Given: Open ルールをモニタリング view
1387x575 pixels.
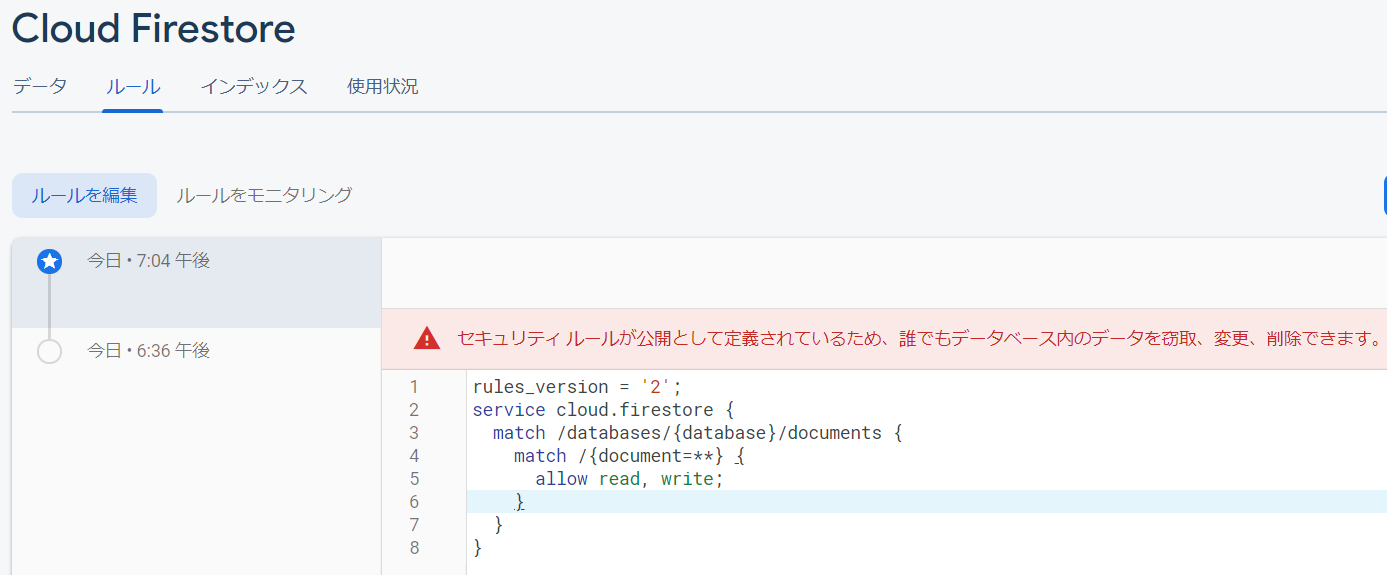Looking at the screenshot, I should point(264,195).
